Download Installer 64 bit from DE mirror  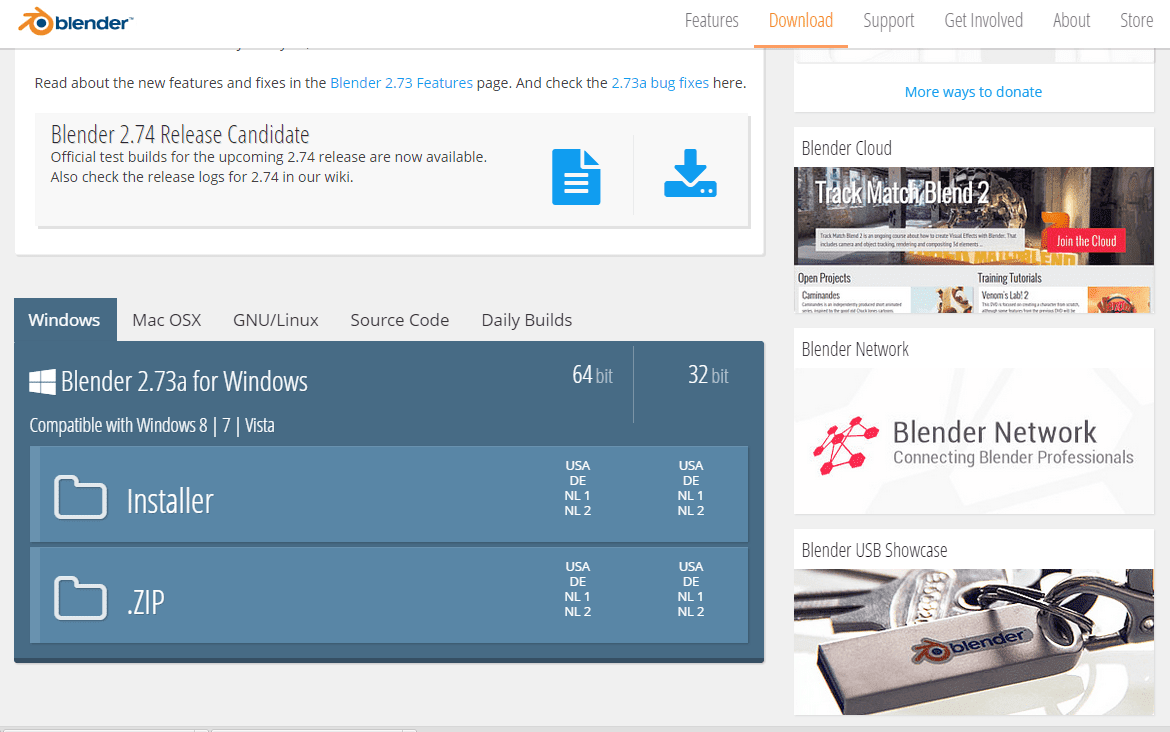coord(578,481)
